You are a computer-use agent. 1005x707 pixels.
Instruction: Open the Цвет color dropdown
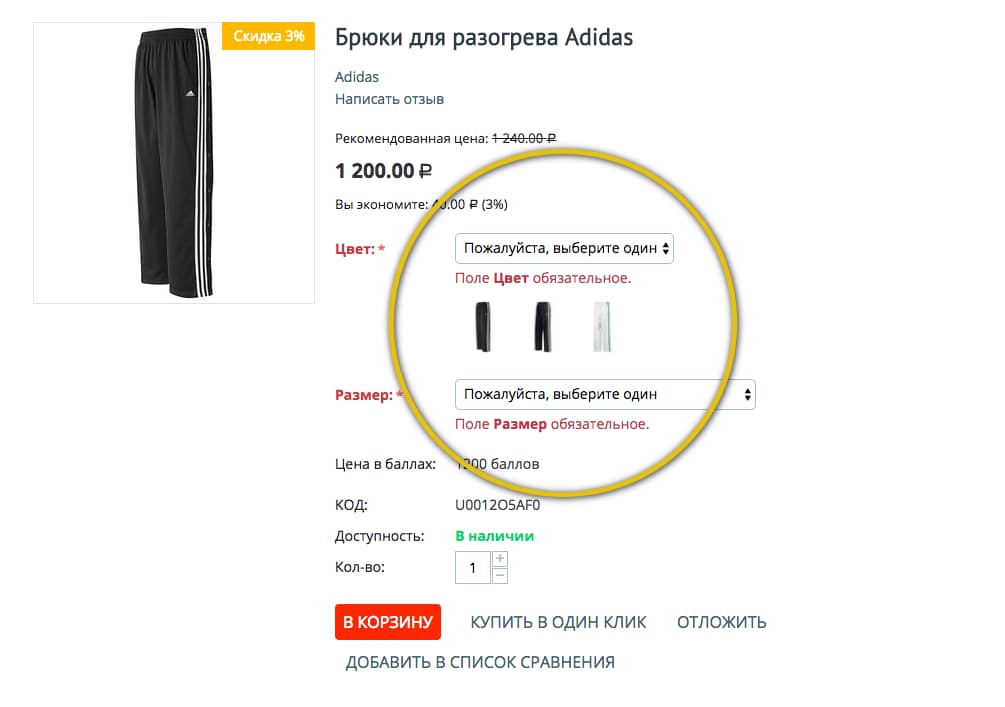pyautogui.click(x=564, y=248)
